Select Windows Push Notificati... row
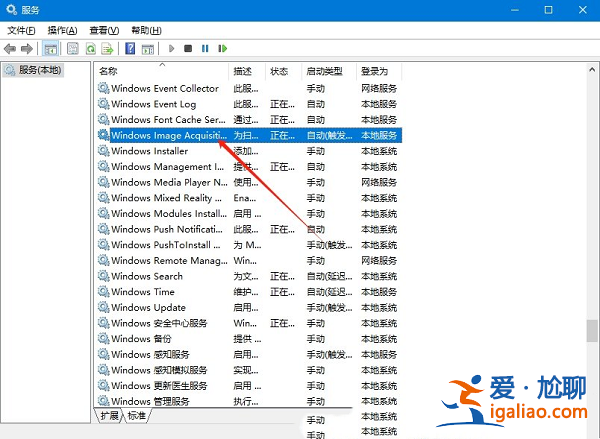The width and height of the screenshot is (600, 439). (249, 230)
